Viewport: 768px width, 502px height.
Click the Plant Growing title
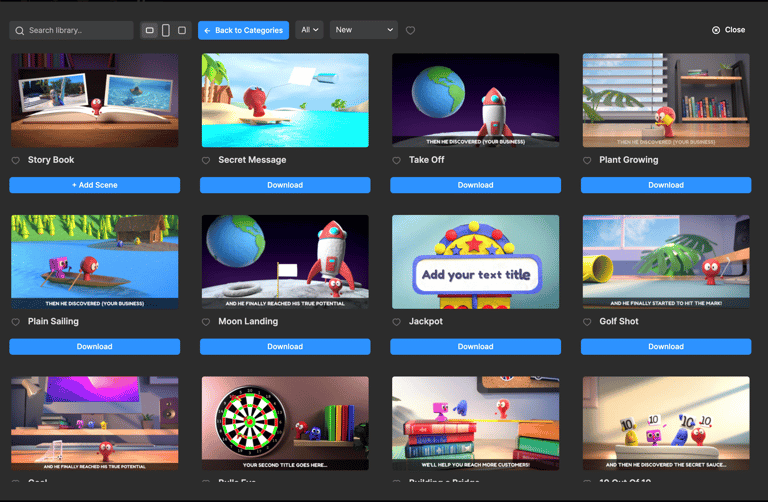(629, 160)
